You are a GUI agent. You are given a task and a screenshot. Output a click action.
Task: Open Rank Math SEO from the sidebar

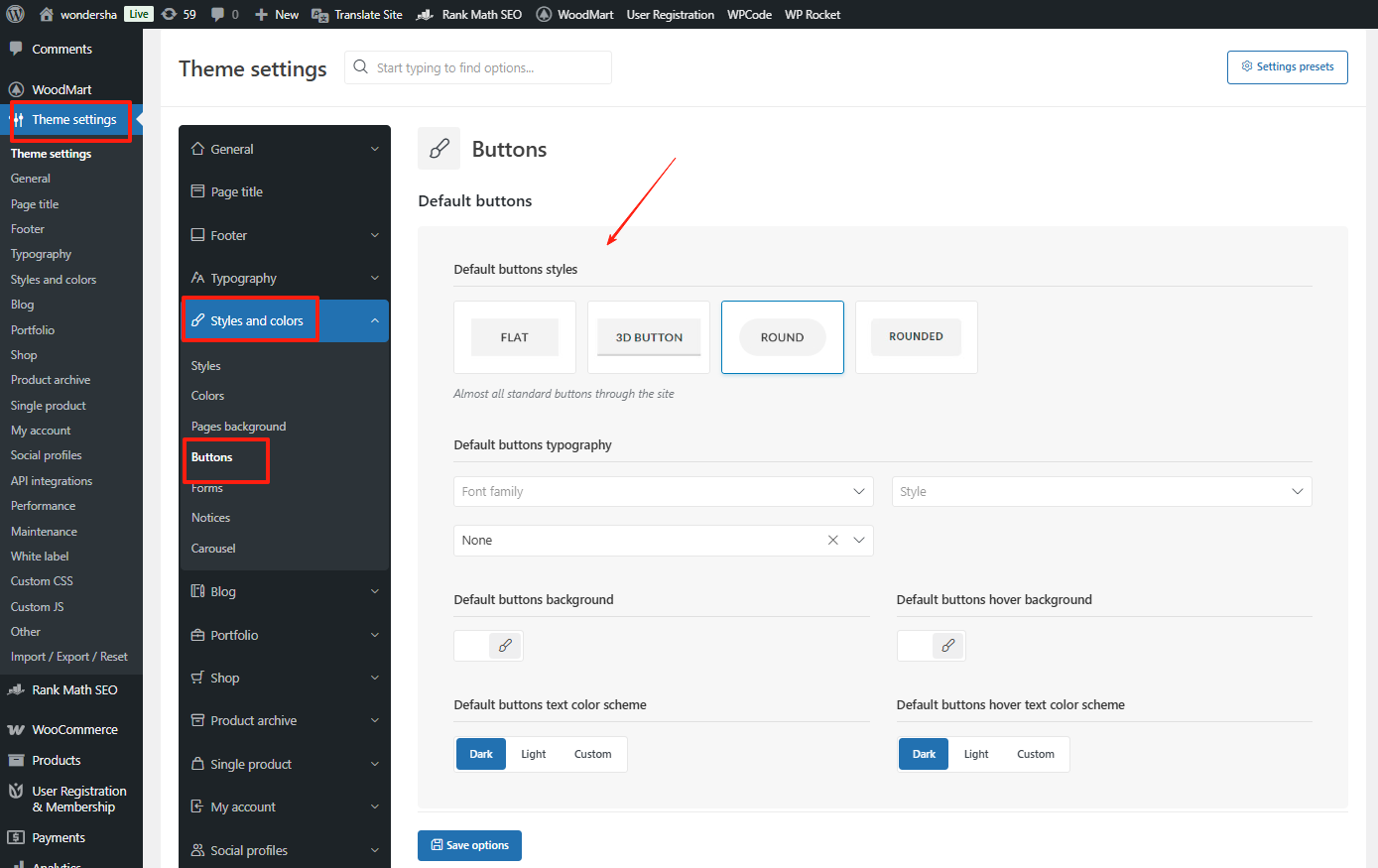(x=71, y=689)
